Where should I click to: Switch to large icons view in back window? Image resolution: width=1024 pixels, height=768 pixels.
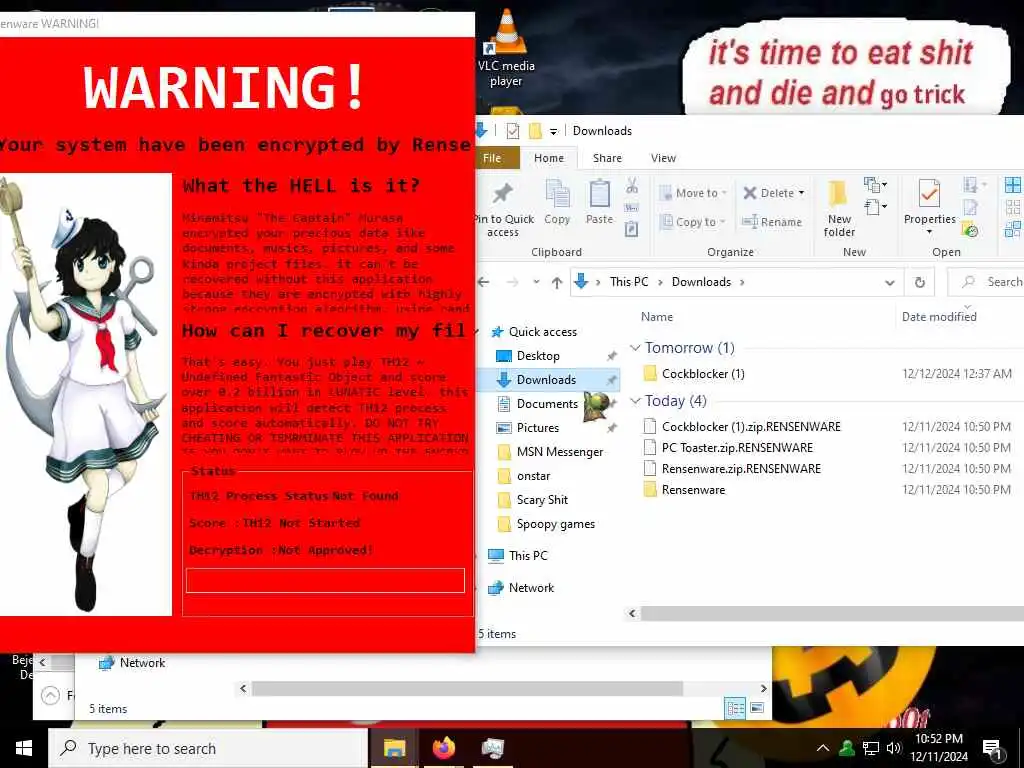click(757, 708)
